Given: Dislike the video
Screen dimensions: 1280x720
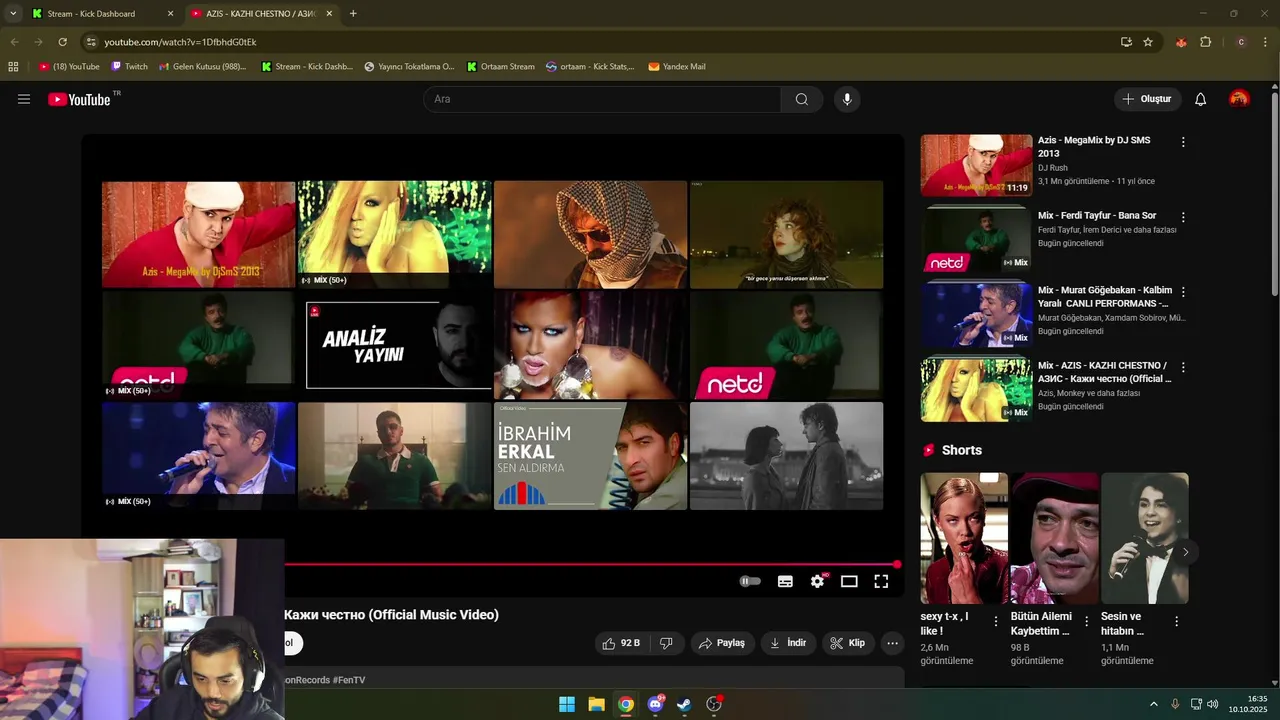Looking at the screenshot, I should (x=666, y=643).
